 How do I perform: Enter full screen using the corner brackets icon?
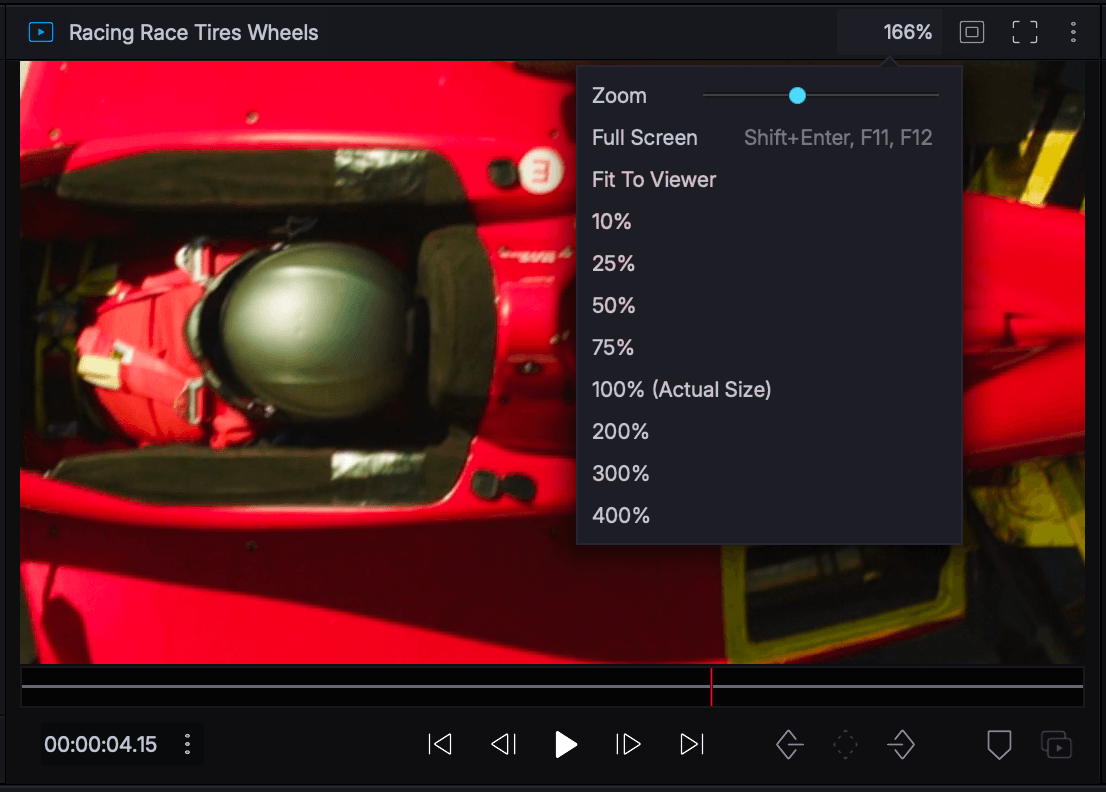point(1024,32)
